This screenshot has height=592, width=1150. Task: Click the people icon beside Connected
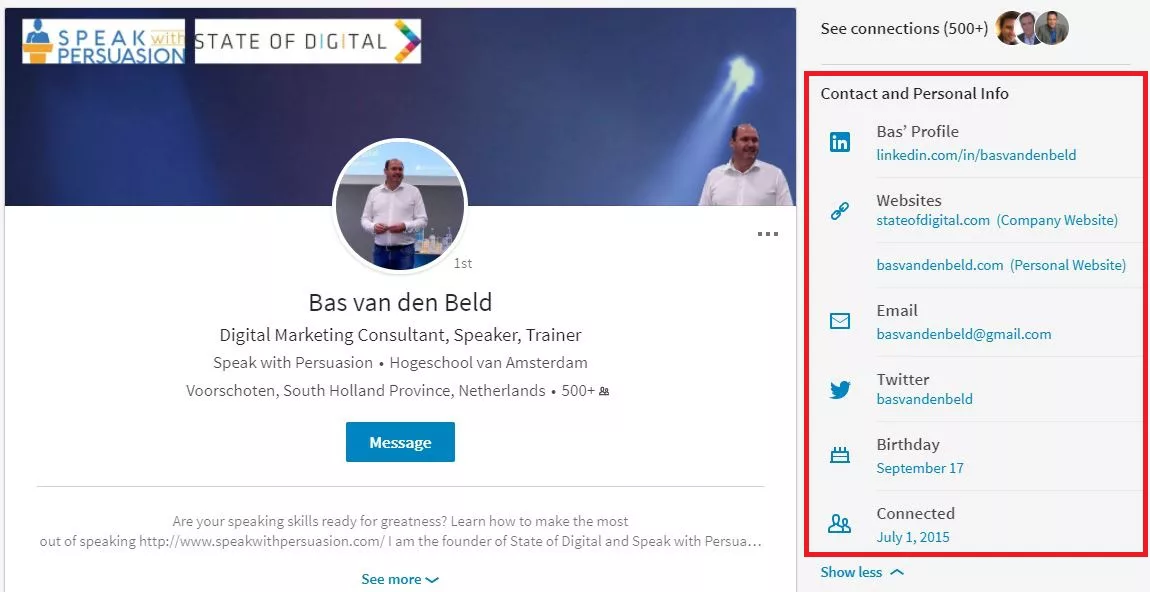(x=840, y=524)
